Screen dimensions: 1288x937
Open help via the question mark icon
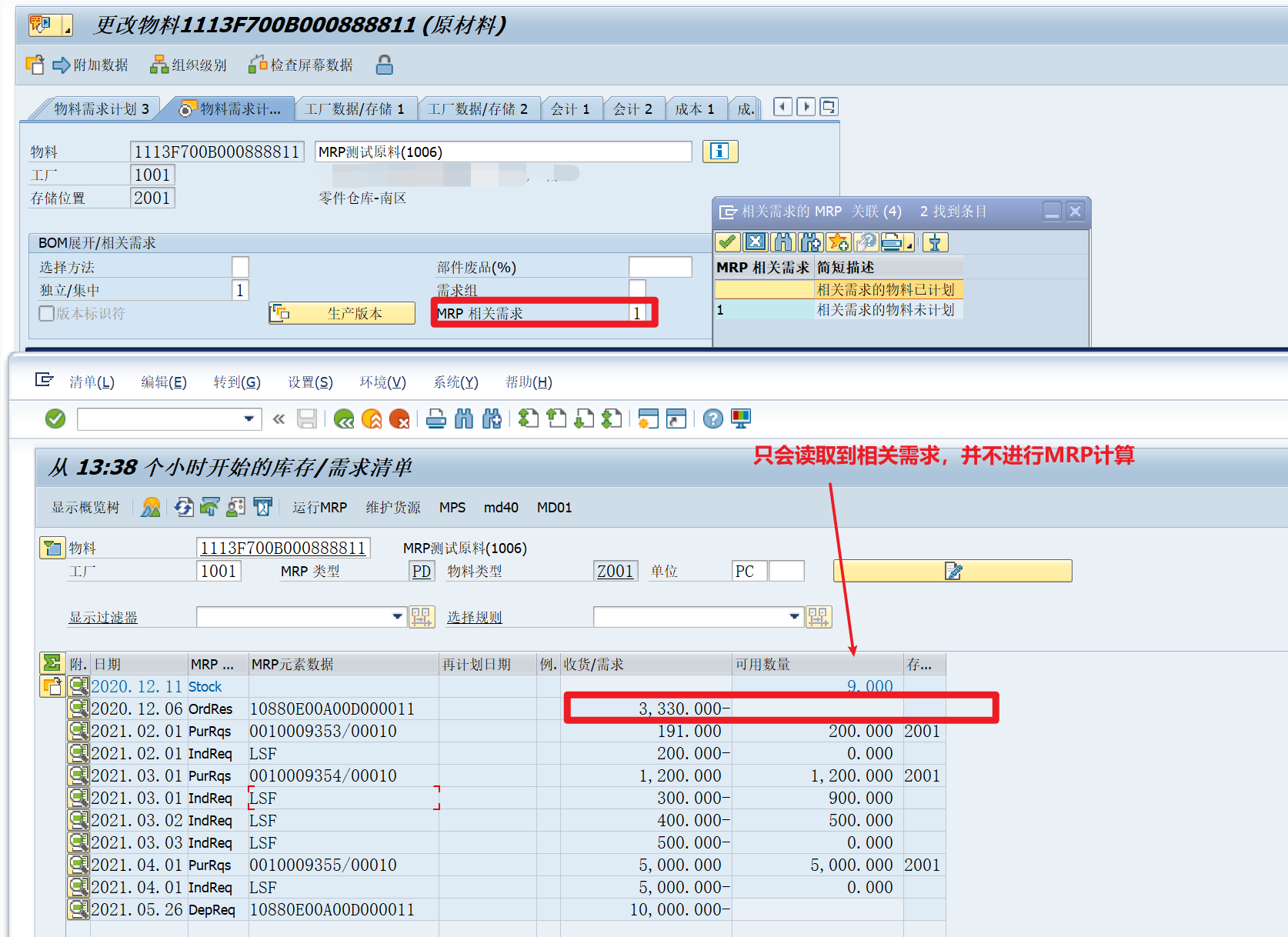pyautogui.click(x=712, y=419)
